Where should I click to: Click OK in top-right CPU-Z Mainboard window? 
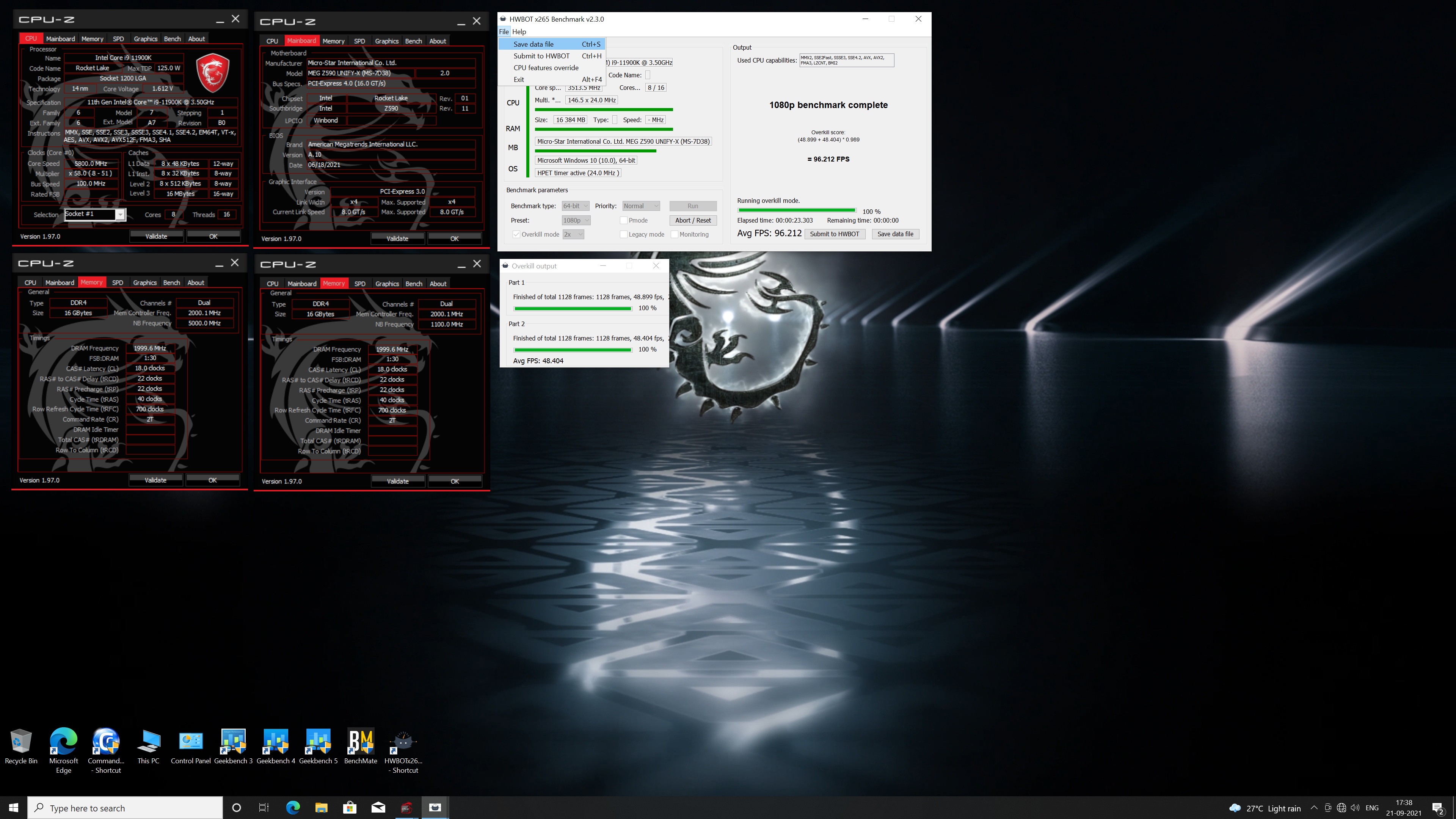455,238
